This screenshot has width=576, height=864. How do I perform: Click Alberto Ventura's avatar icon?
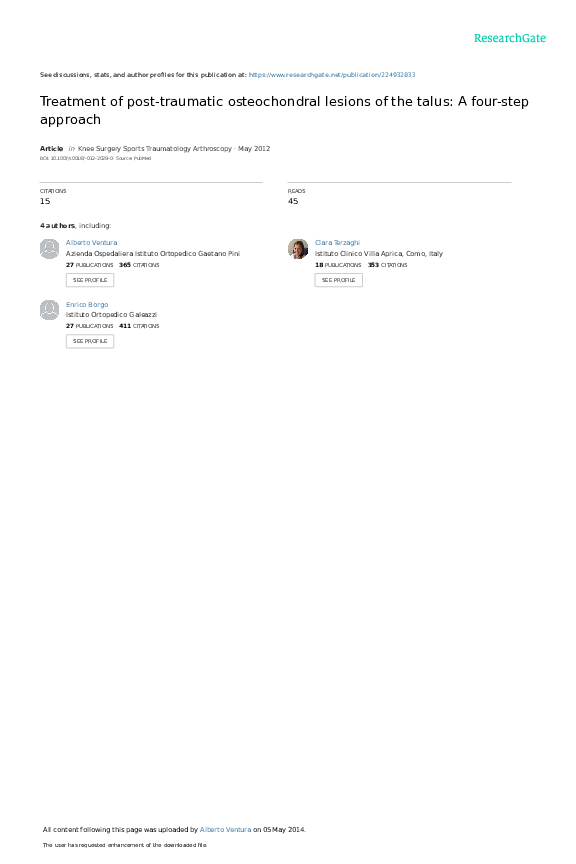[x=50, y=249]
